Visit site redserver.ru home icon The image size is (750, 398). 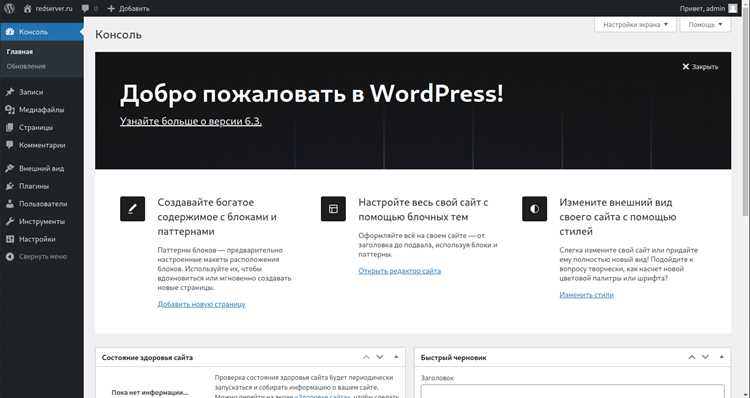click(27, 9)
